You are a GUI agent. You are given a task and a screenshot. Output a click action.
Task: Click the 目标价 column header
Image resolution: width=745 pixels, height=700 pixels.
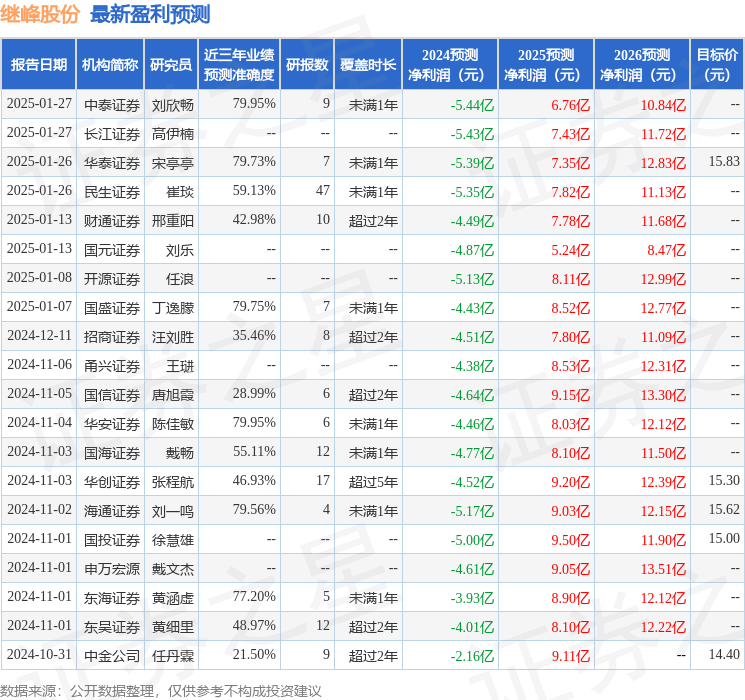(x=716, y=64)
